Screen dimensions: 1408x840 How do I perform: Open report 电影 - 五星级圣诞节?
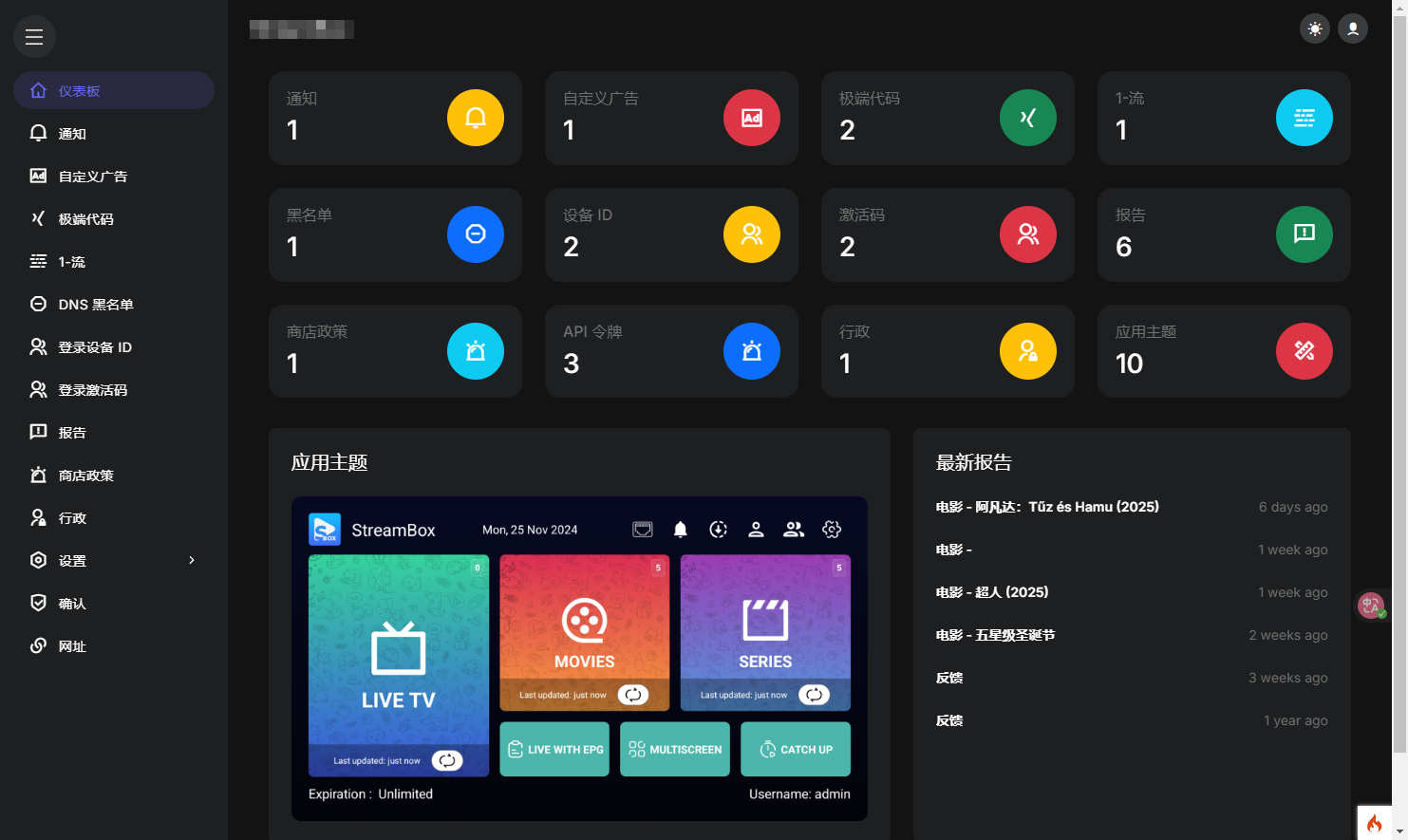(x=995, y=635)
